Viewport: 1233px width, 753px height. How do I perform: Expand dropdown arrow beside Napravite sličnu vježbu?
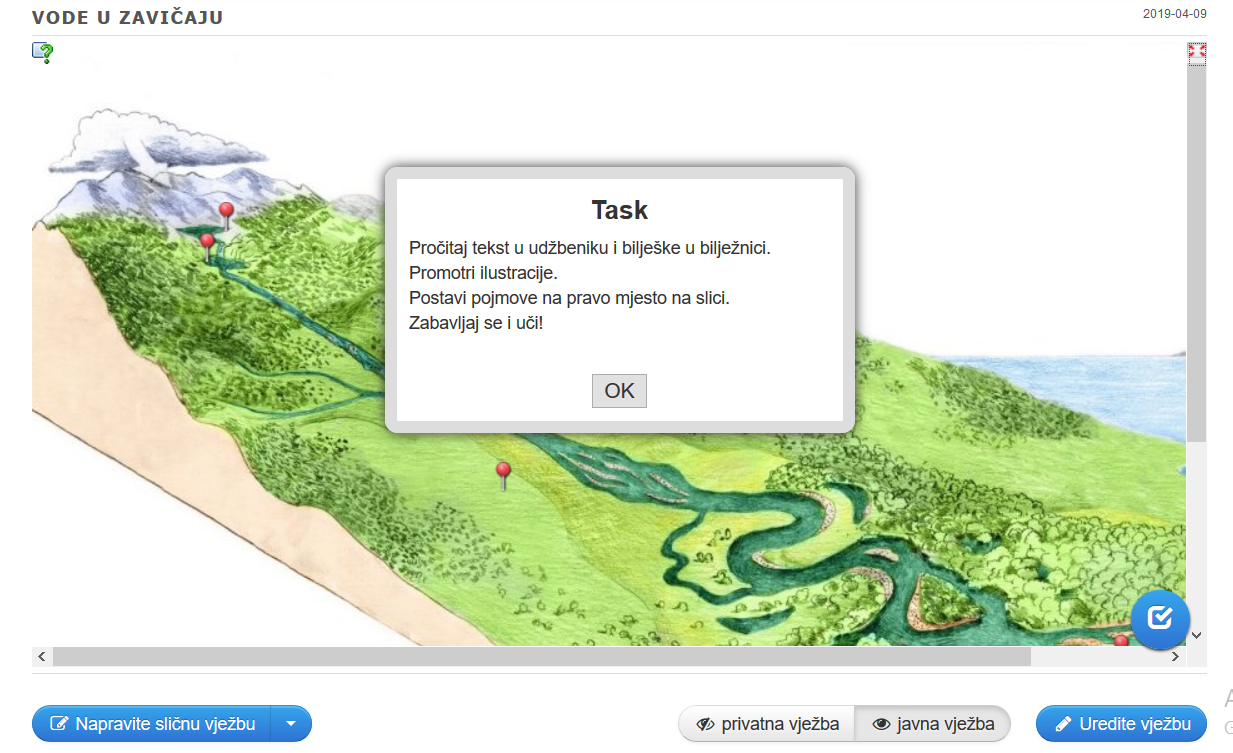291,724
